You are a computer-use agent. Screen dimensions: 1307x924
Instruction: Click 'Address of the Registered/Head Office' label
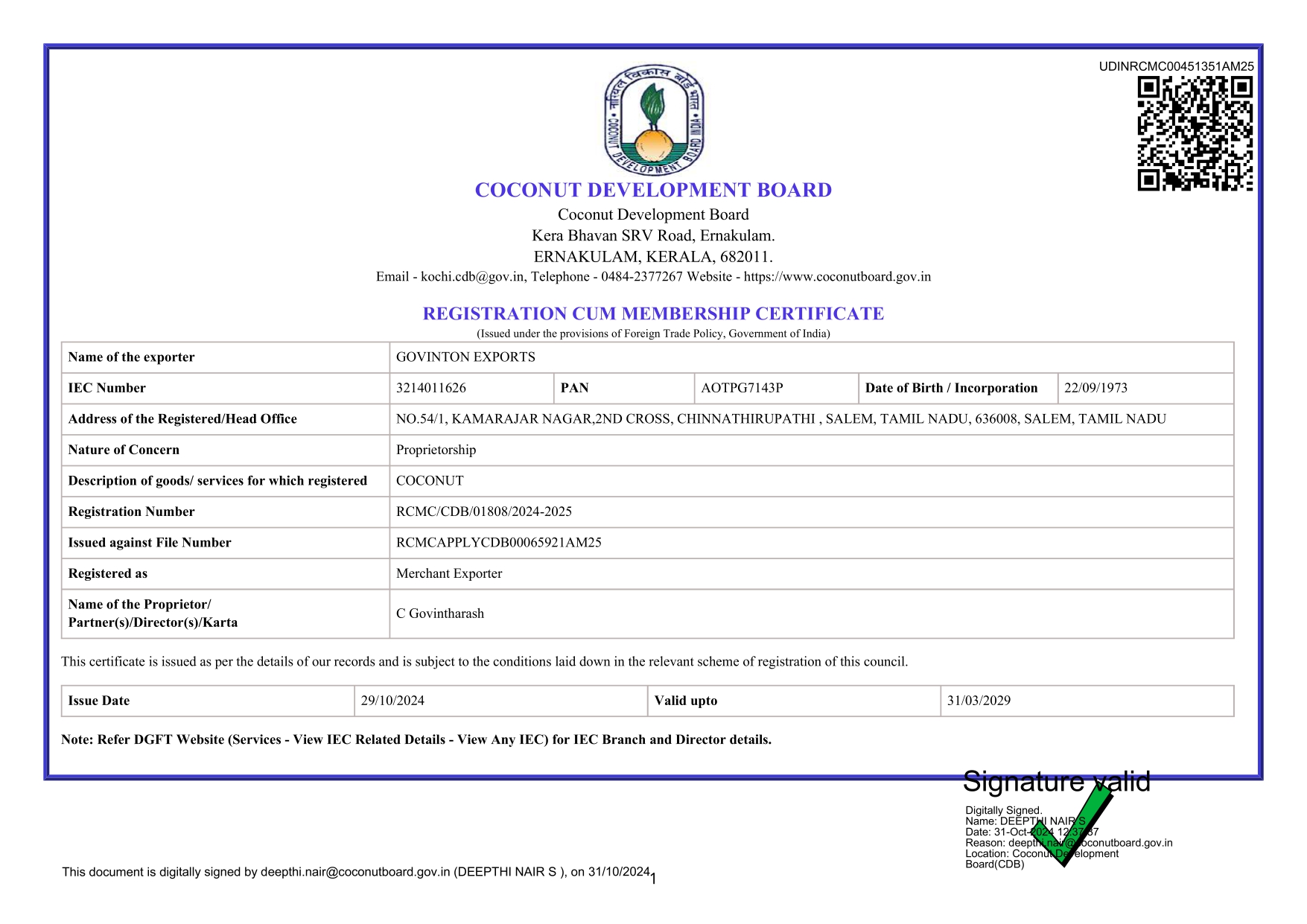(x=182, y=419)
